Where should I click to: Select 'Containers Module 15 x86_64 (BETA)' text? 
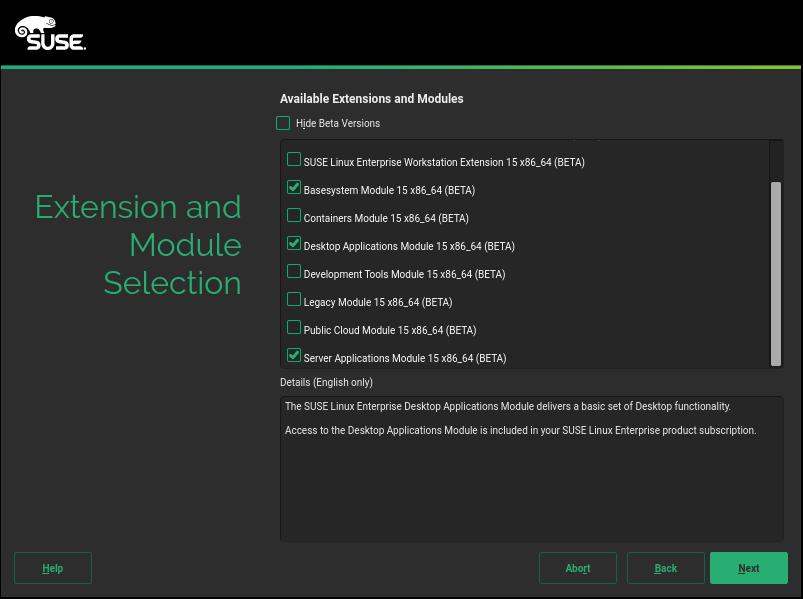(386, 219)
